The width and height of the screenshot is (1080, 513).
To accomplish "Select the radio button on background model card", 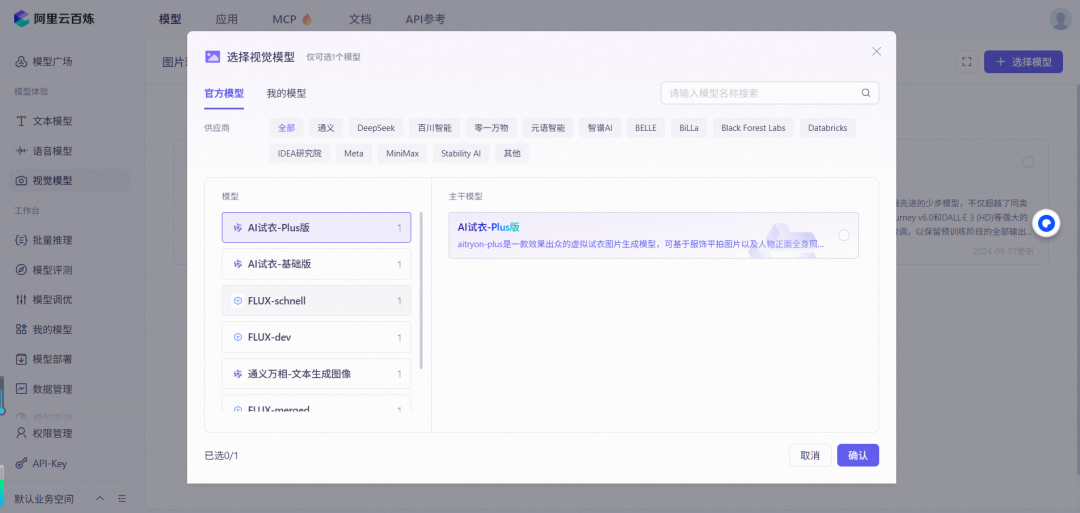I will tap(1028, 162).
